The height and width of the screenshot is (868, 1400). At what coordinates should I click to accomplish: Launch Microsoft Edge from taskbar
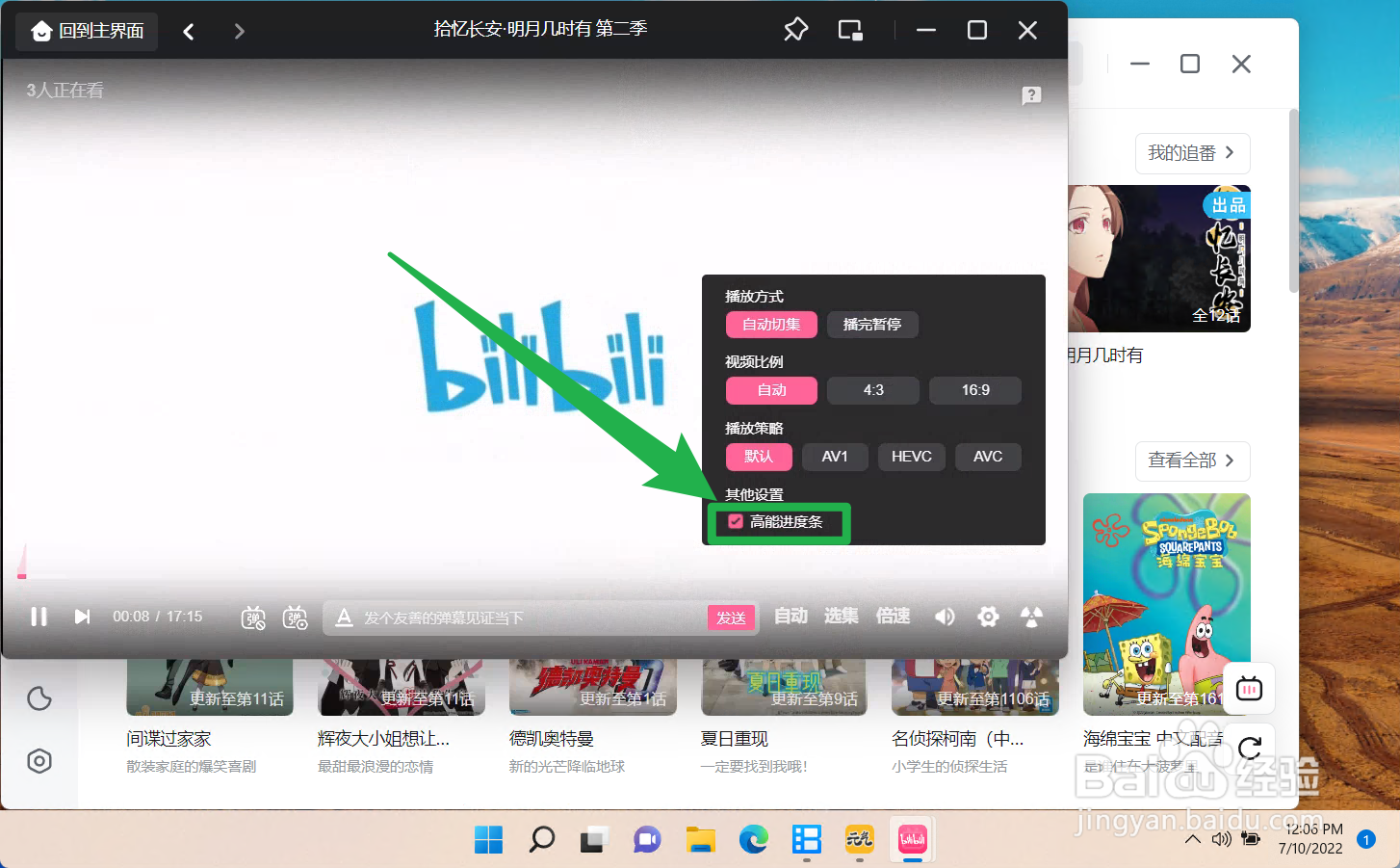[x=754, y=840]
